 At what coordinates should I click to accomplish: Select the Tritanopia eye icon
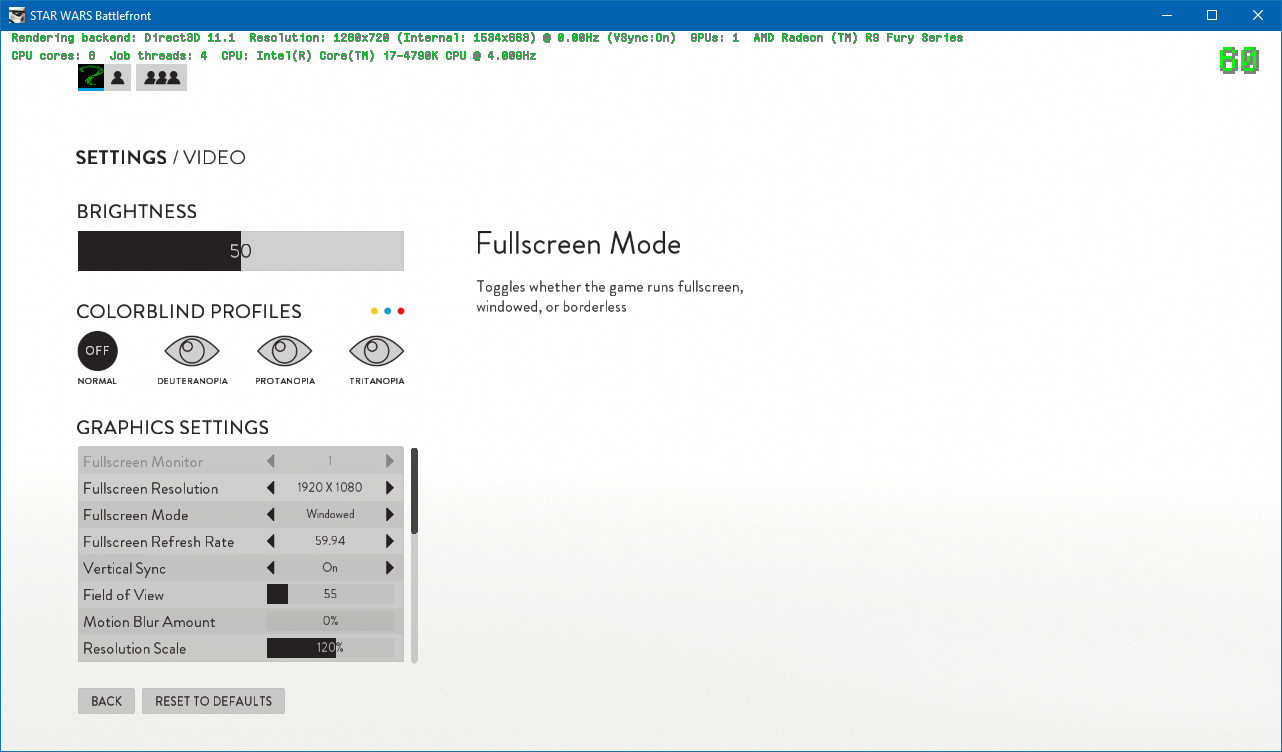click(x=377, y=351)
